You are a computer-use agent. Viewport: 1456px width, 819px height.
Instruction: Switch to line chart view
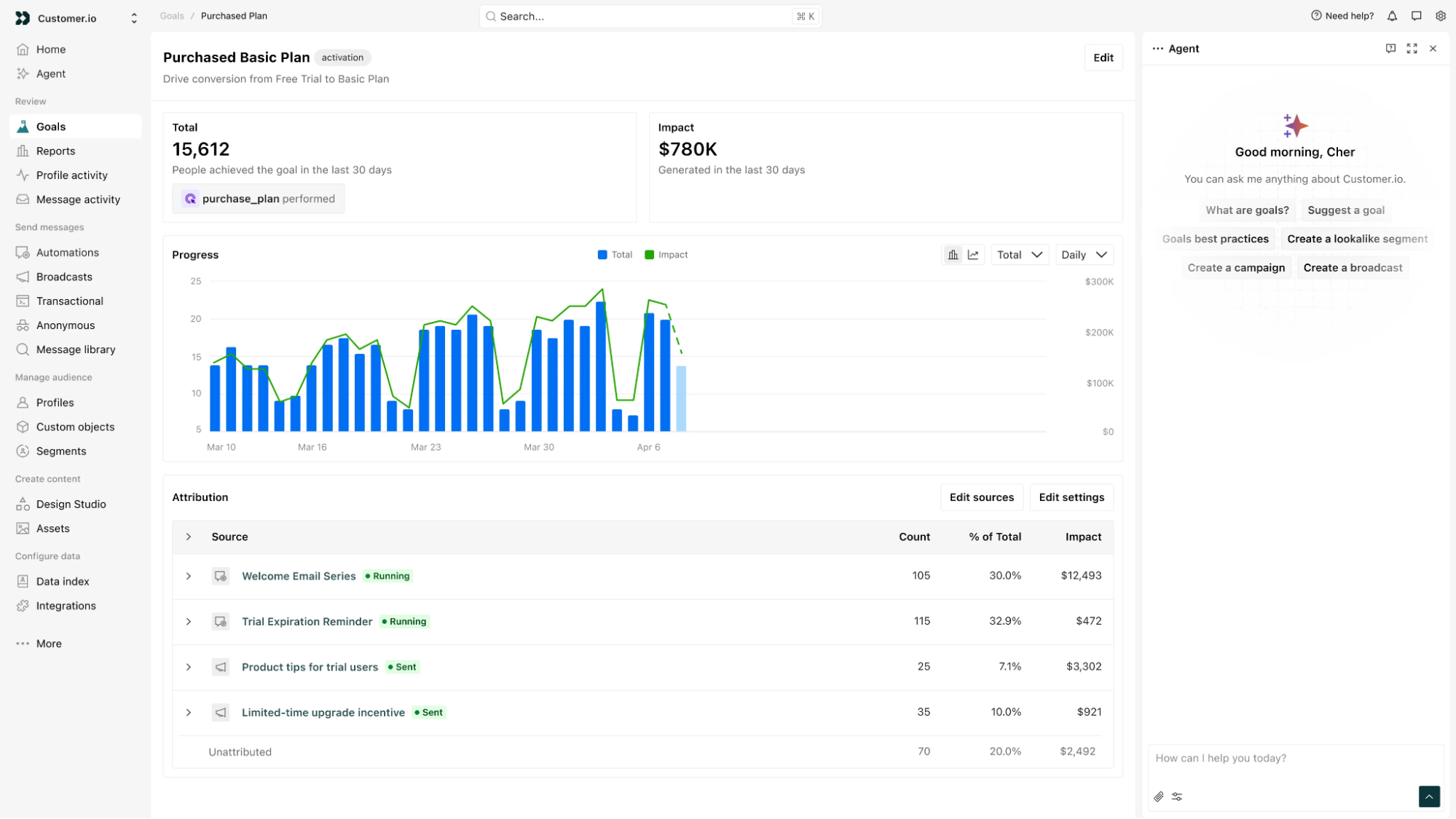coord(973,255)
